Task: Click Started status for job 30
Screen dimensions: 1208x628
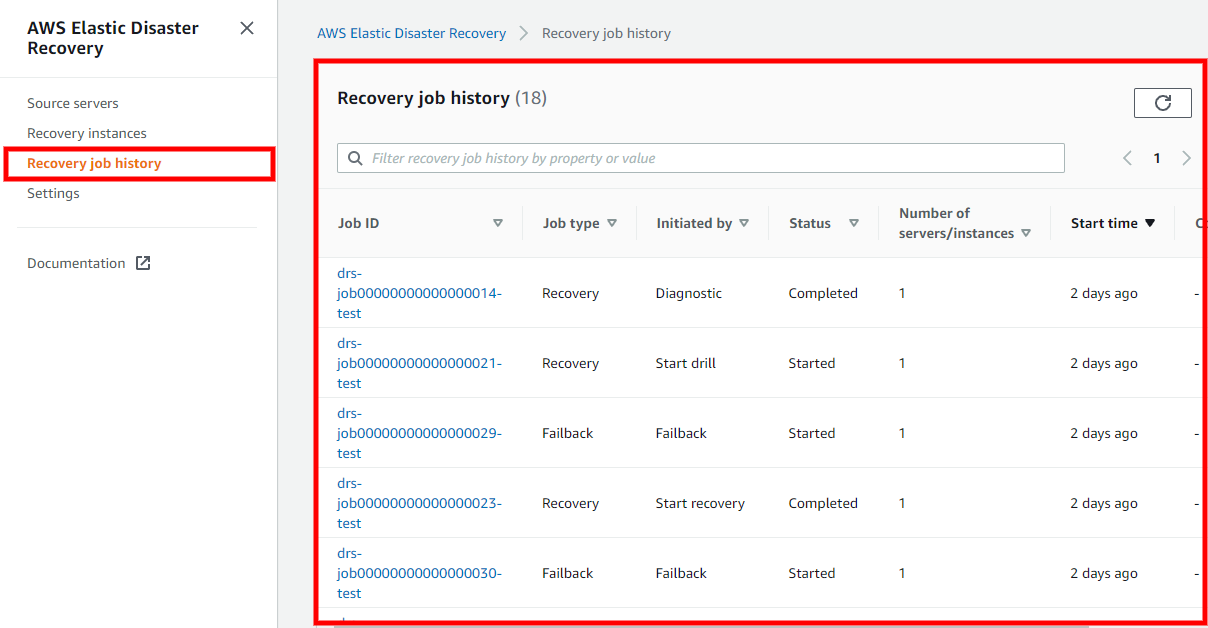Action: 812,573
